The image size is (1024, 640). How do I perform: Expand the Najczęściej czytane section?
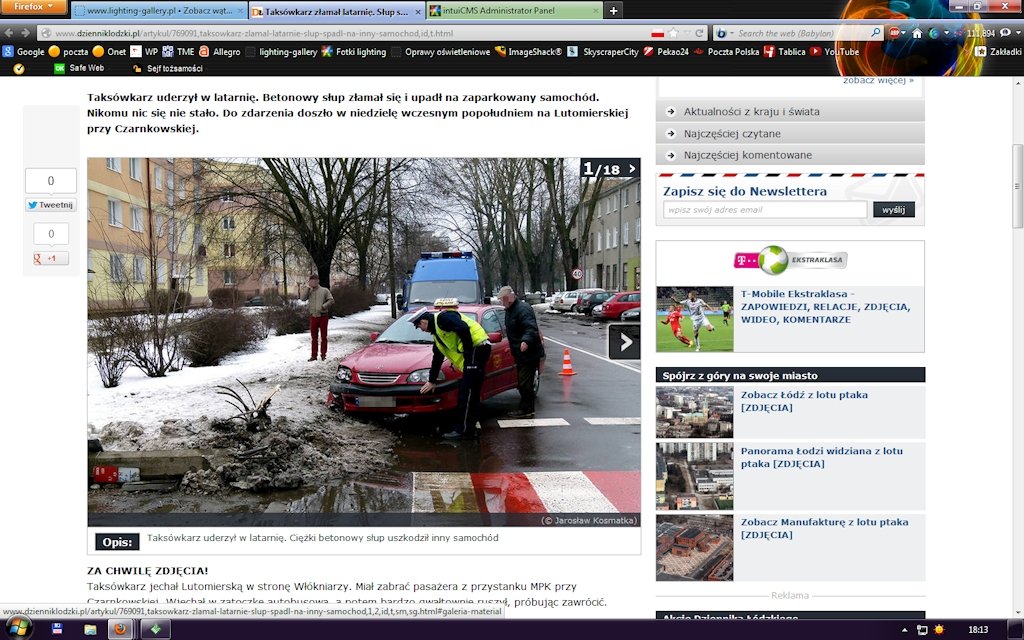[x=790, y=134]
